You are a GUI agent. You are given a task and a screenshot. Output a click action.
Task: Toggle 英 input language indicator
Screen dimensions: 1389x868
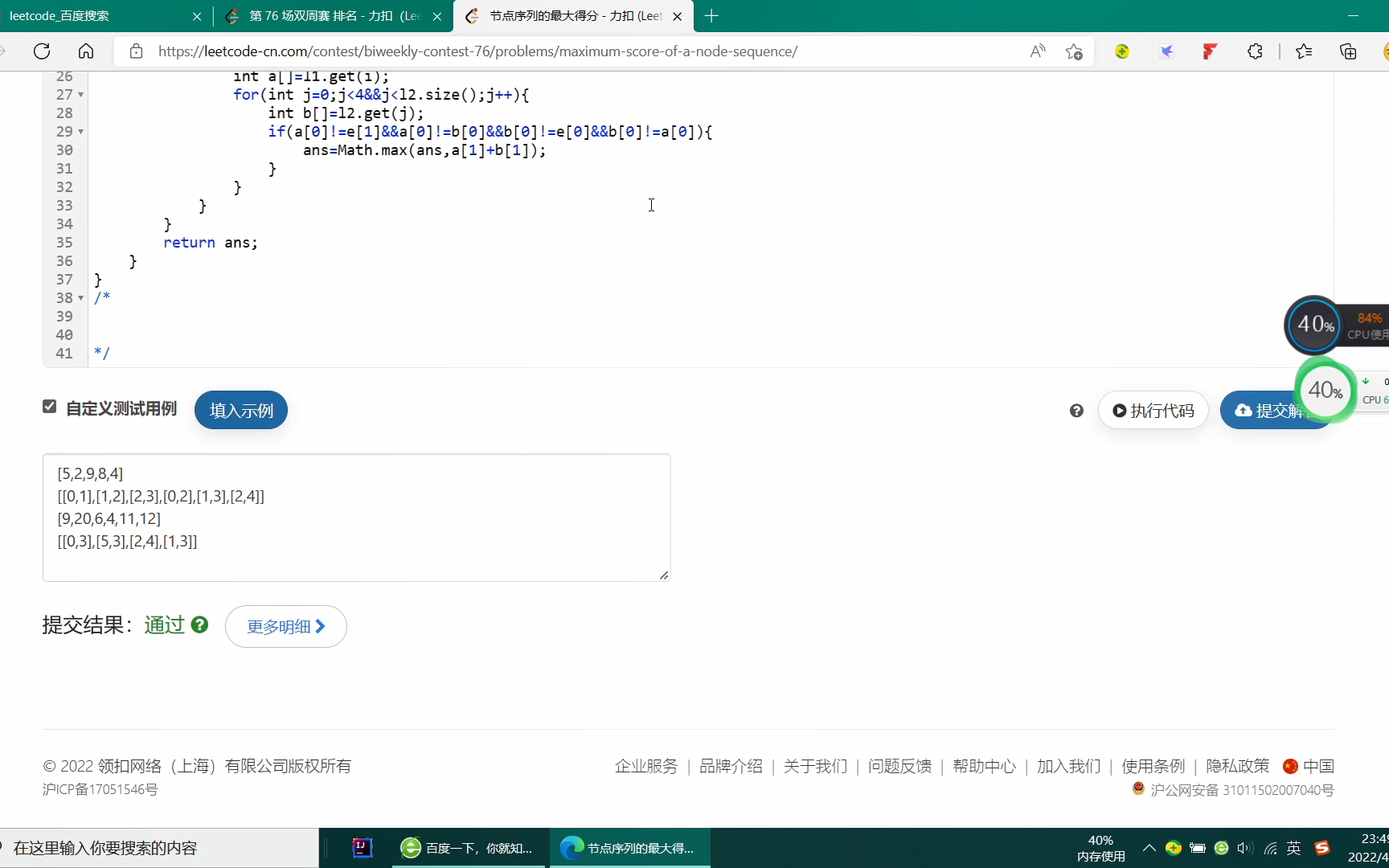tap(1293, 848)
